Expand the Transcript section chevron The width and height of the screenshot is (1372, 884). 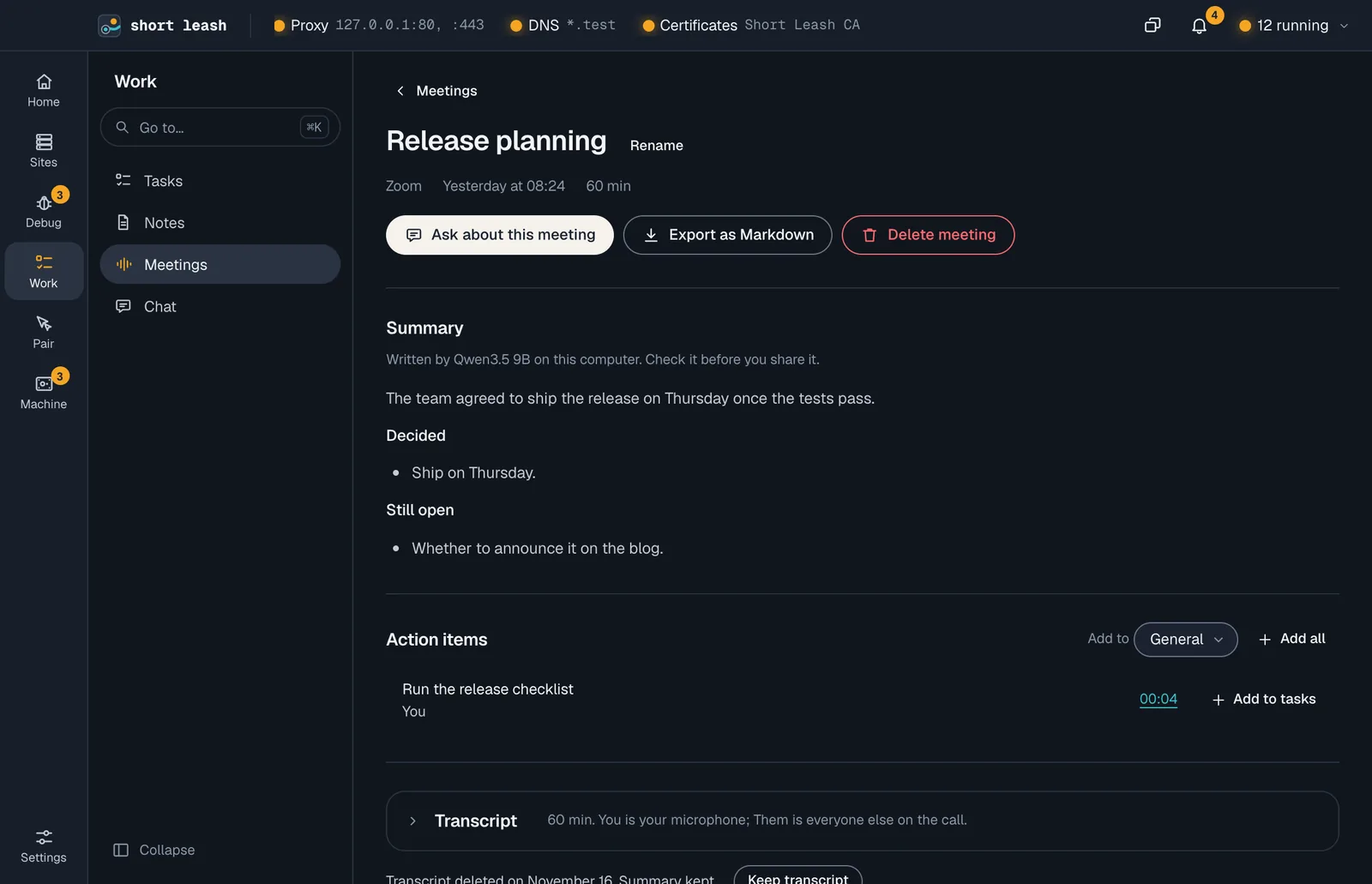(x=412, y=821)
